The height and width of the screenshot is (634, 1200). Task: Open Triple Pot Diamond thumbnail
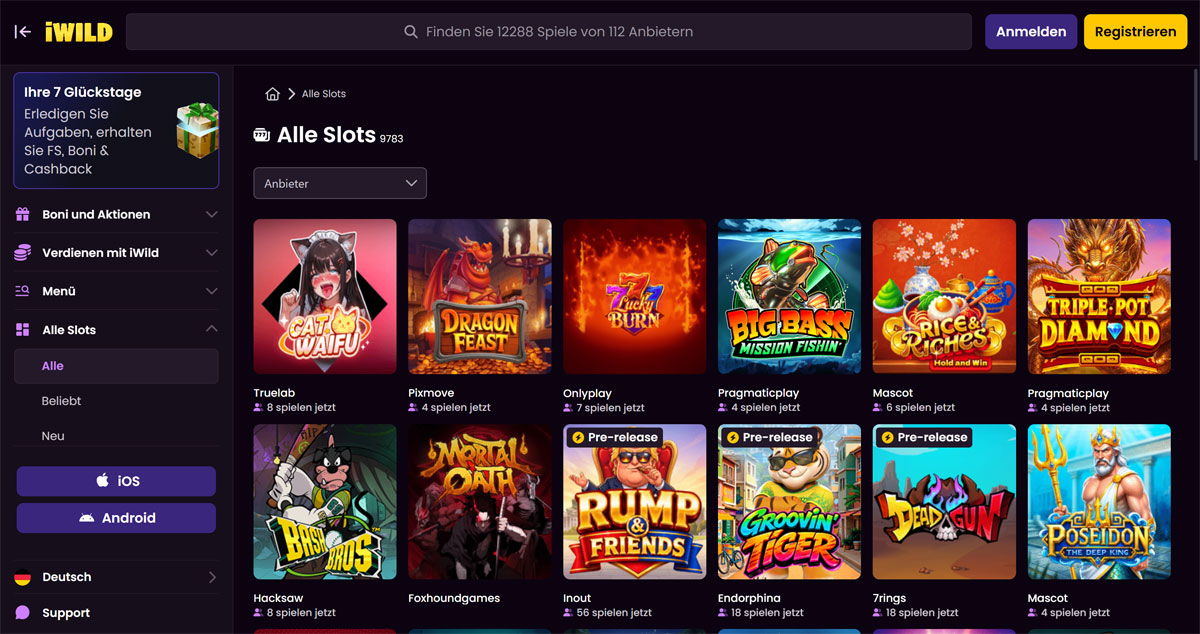pos(1099,296)
